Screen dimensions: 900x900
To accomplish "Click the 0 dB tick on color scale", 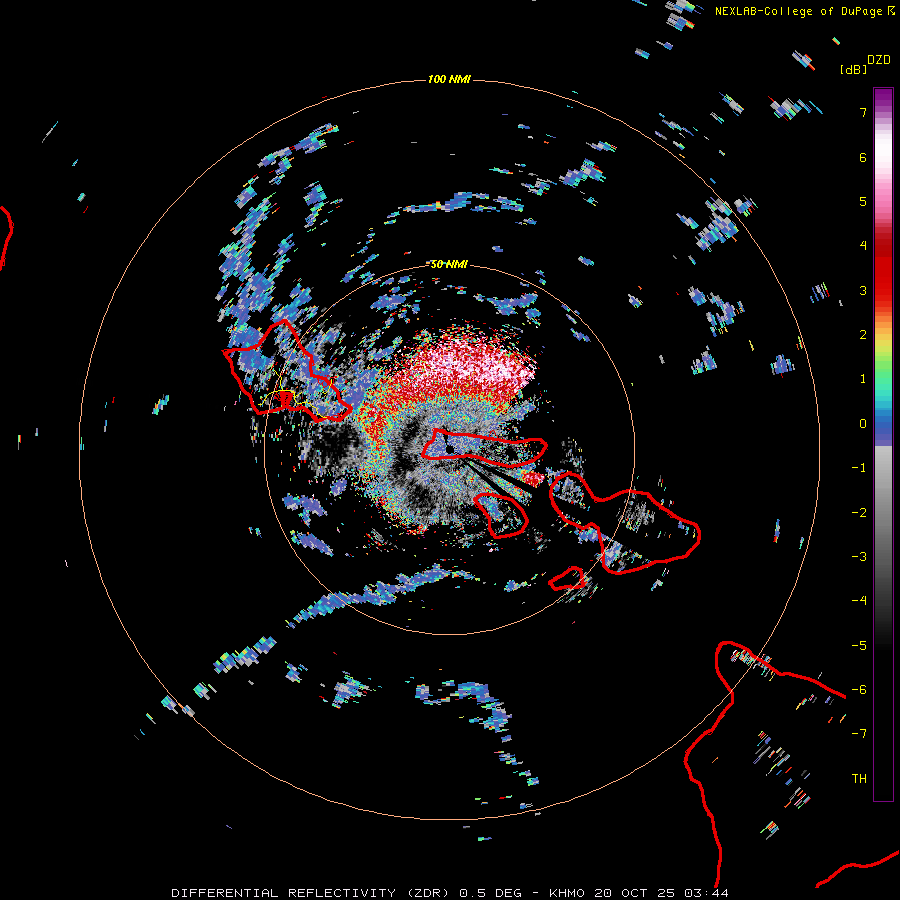I will point(863,424).
